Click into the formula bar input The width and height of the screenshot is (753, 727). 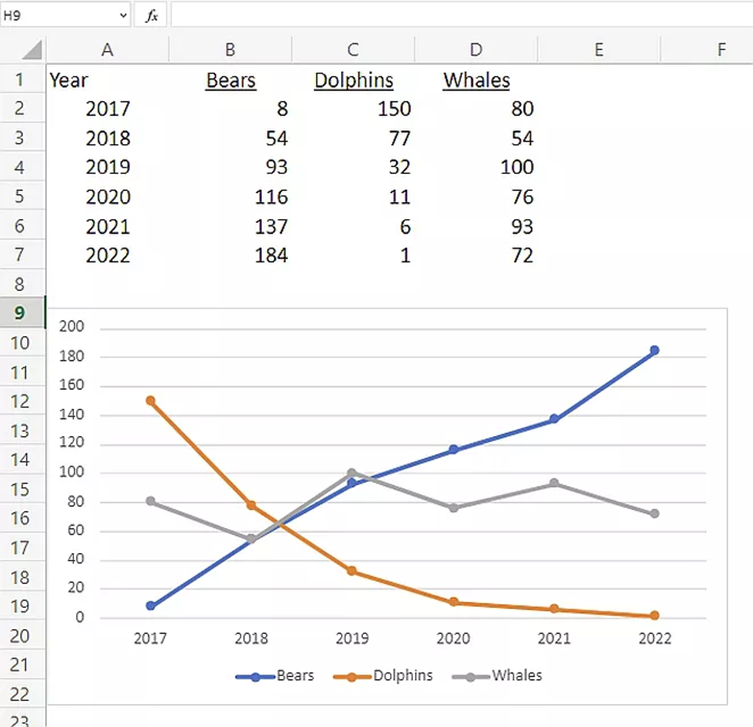461,15
